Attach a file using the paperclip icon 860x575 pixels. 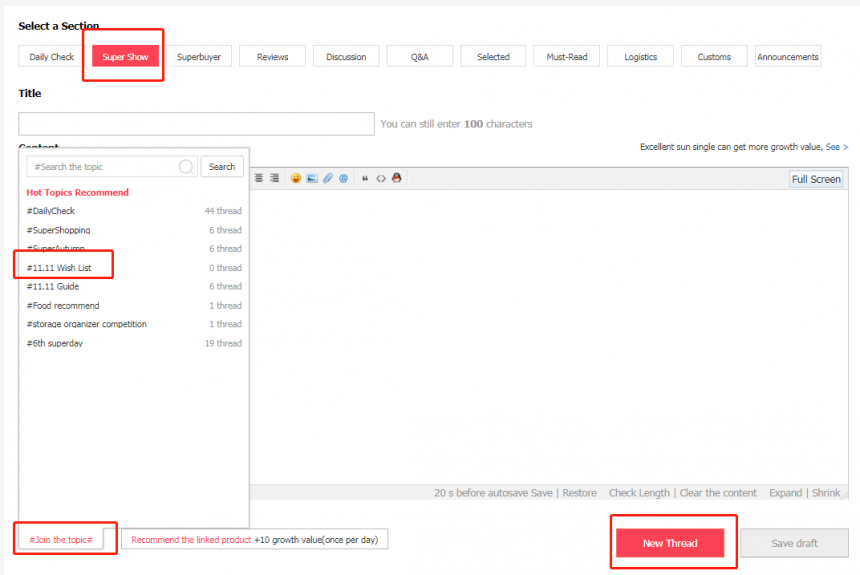[x=328, y=179]
